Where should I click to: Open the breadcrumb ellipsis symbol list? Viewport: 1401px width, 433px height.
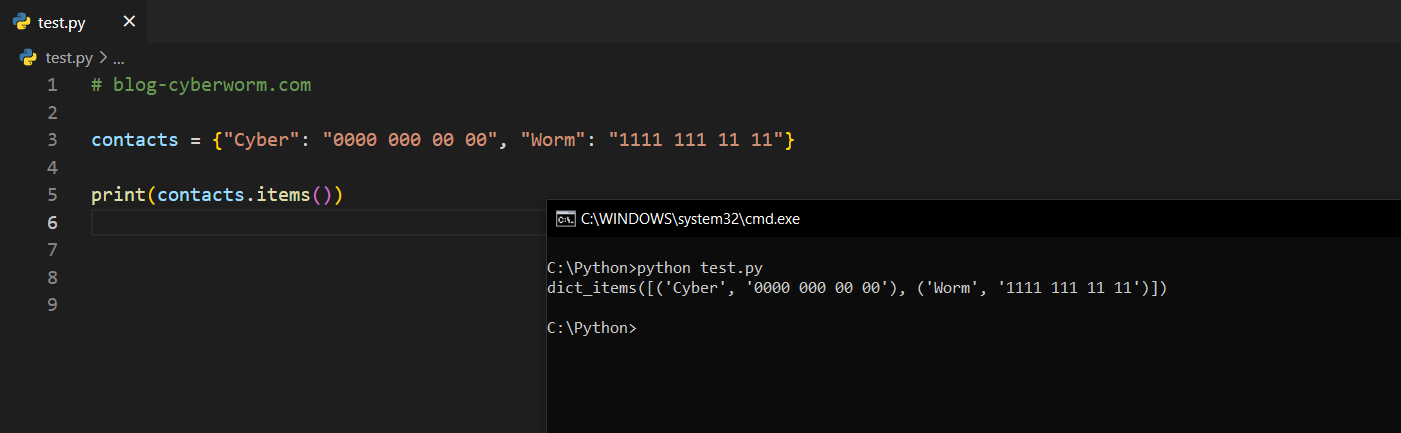pos(118,58)
